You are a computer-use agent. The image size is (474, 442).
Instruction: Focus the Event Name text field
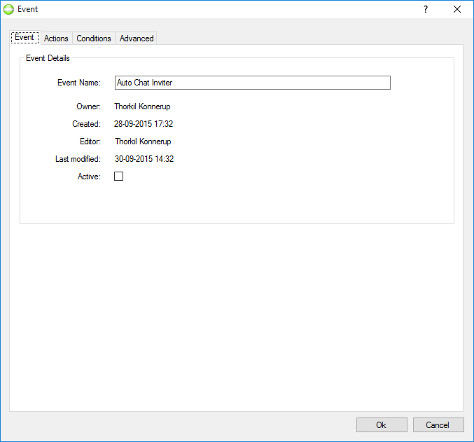pyautogui.click(x=253, y=83)
